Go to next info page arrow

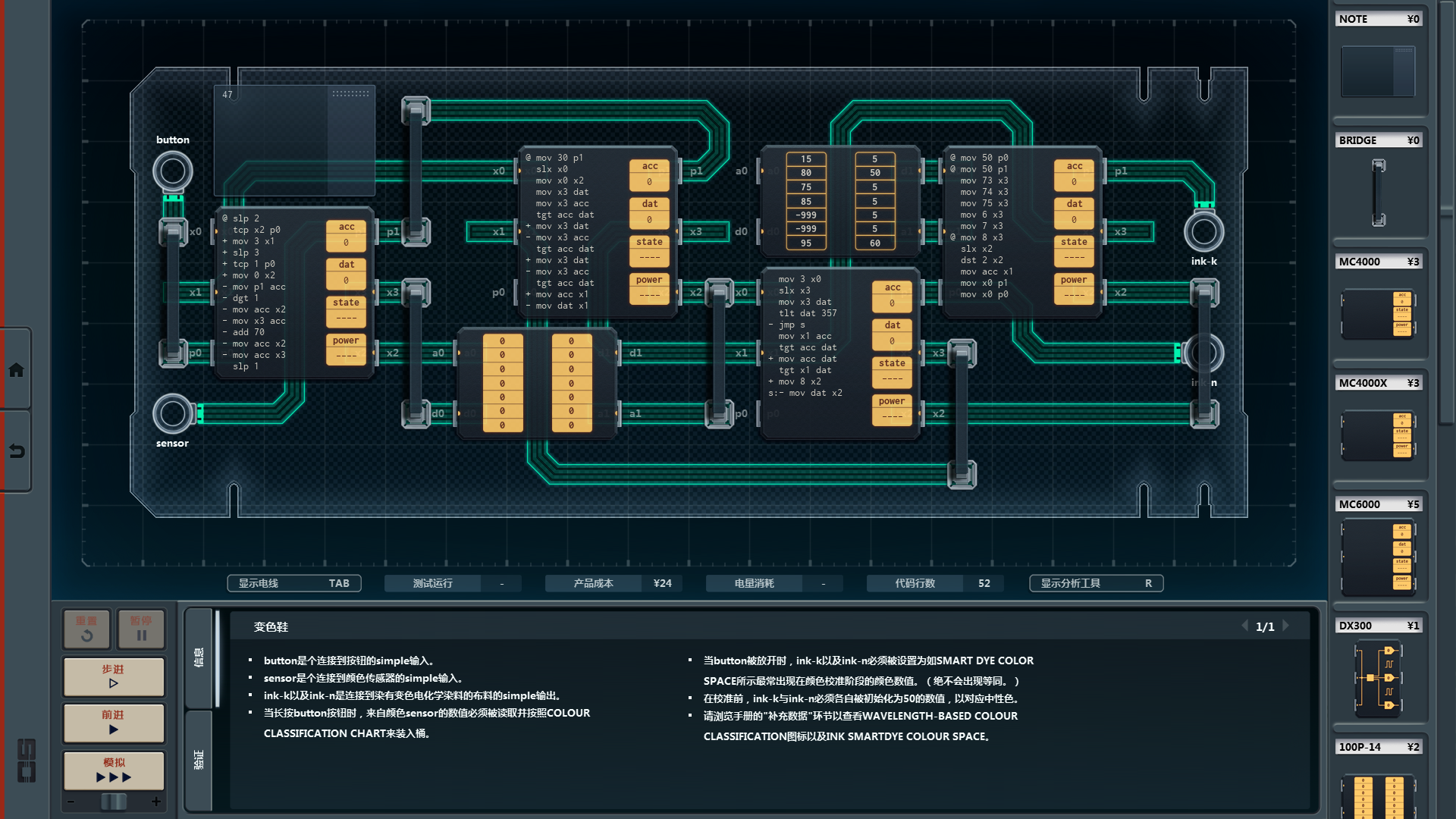click(1286, 626)
